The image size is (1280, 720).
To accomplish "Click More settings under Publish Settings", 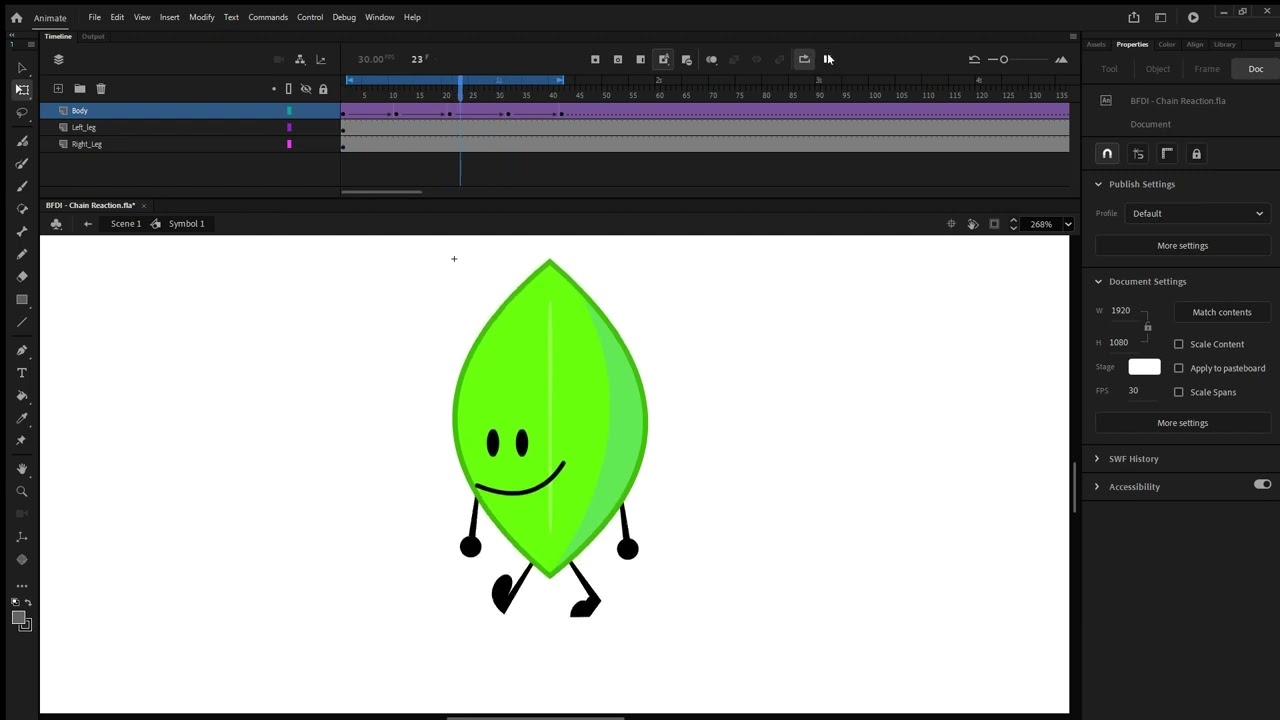I will click(x=1183, y=246).
